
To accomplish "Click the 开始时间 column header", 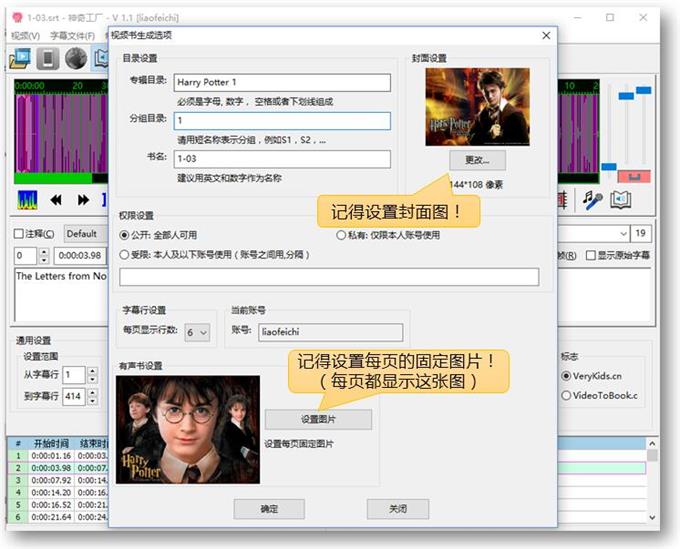I will tap(51, 443).
